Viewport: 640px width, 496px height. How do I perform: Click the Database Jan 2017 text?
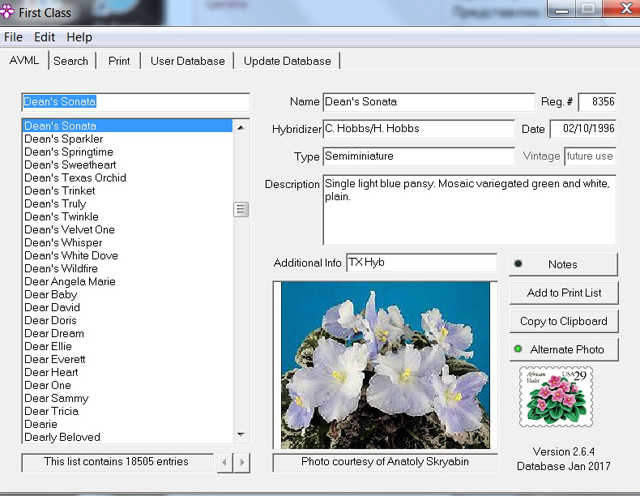(563, 466)
